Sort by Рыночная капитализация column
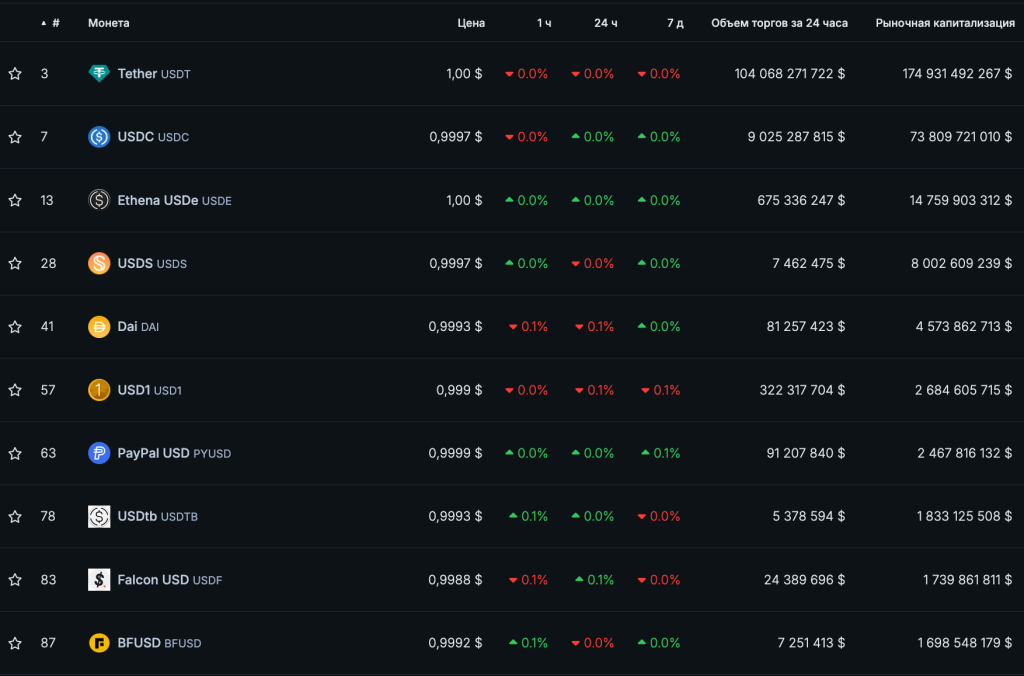1024x676 pixels. pyautogui.click(x=945, y=23)
